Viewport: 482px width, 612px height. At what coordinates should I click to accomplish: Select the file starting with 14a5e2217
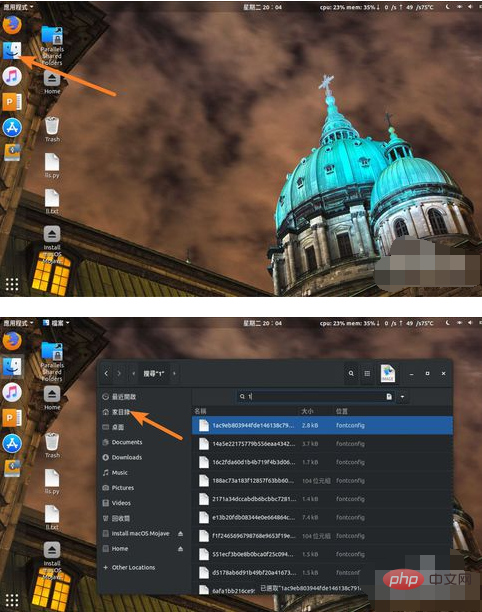322,444
